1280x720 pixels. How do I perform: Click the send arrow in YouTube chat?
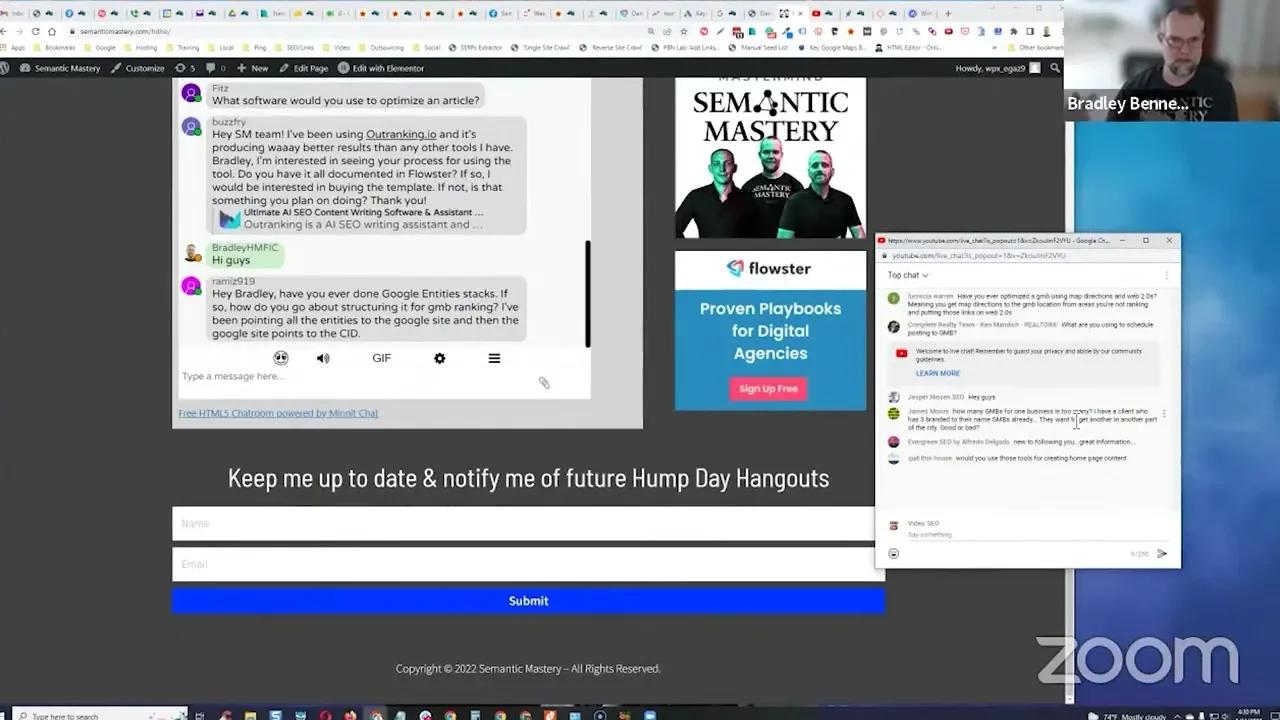pyautogui.click(x=1162, y=553)
